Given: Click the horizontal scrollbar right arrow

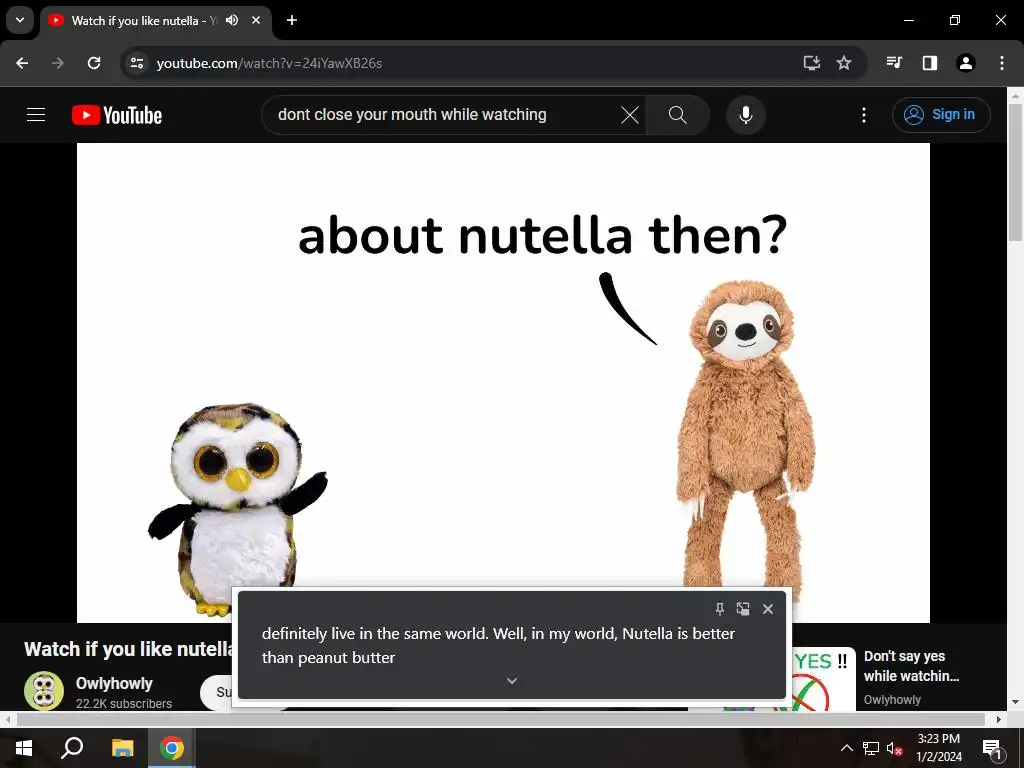Looking at the screenshot, I should coord(999,719).
